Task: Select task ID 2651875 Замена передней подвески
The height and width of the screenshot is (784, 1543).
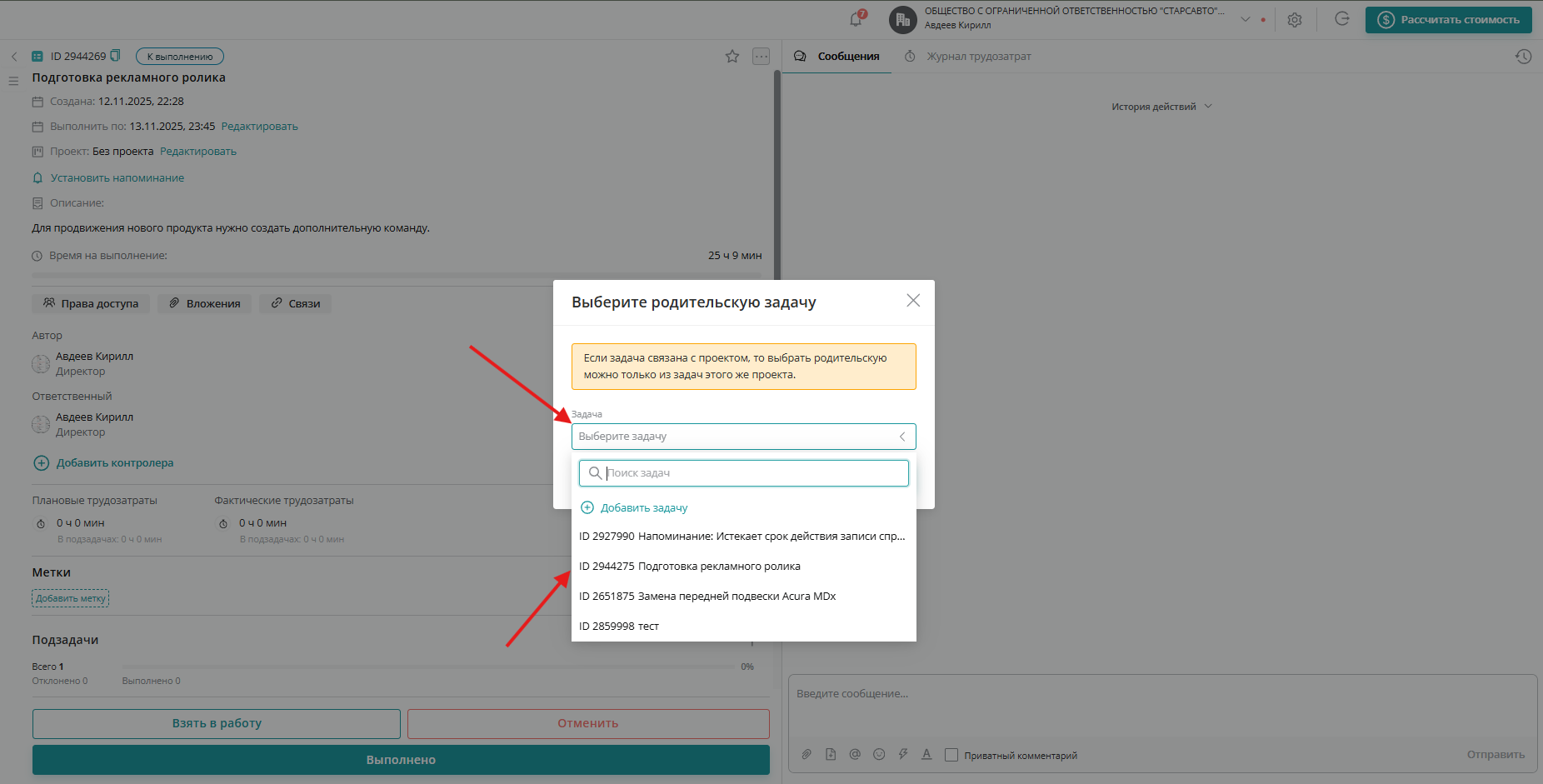Action: (744, 597)
